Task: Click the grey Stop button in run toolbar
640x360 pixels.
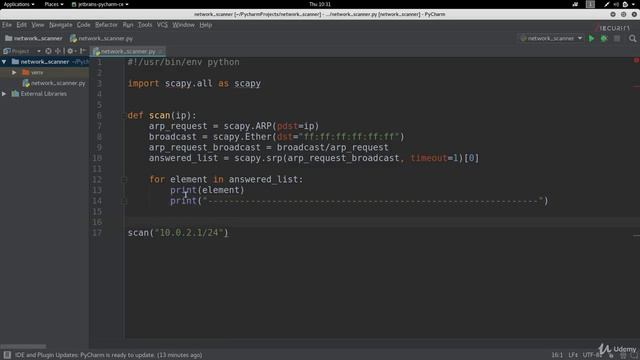Action: 617,38
